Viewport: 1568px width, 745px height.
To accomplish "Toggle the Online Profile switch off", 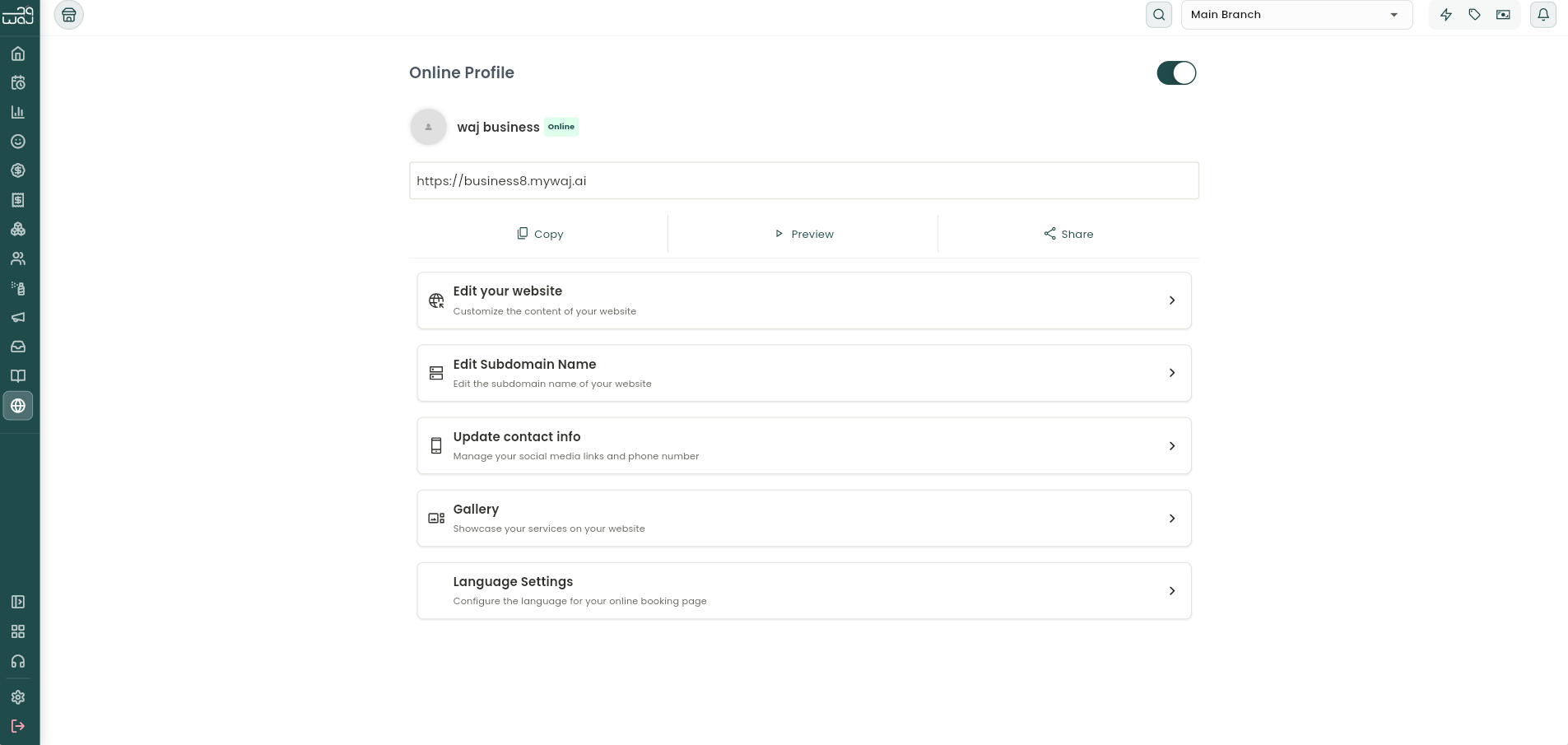I will point(1176,73).
